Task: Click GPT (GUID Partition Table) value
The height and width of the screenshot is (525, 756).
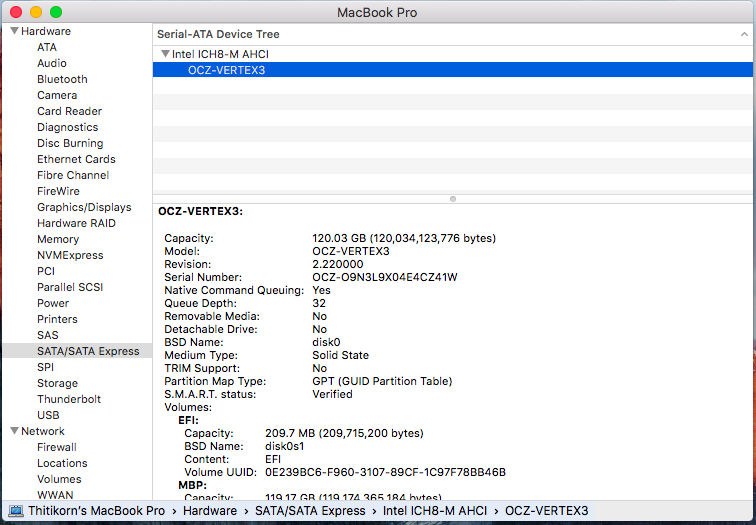Action: pyautogui.click(x=382, y=381)
